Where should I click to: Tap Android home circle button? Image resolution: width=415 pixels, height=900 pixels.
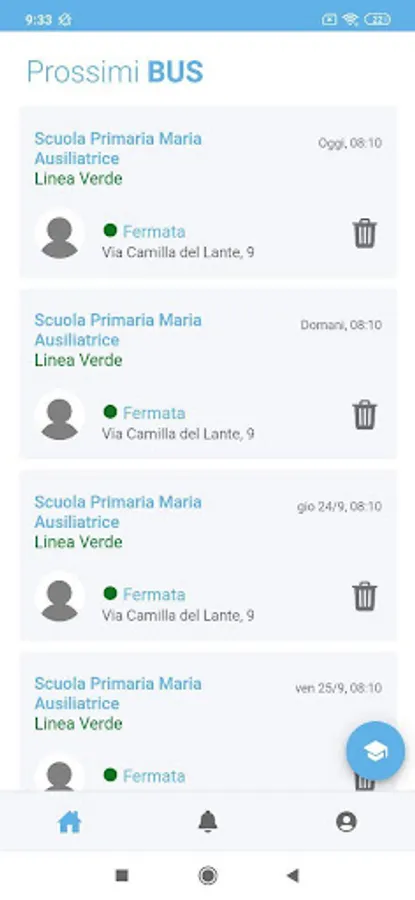coord(207,875)
